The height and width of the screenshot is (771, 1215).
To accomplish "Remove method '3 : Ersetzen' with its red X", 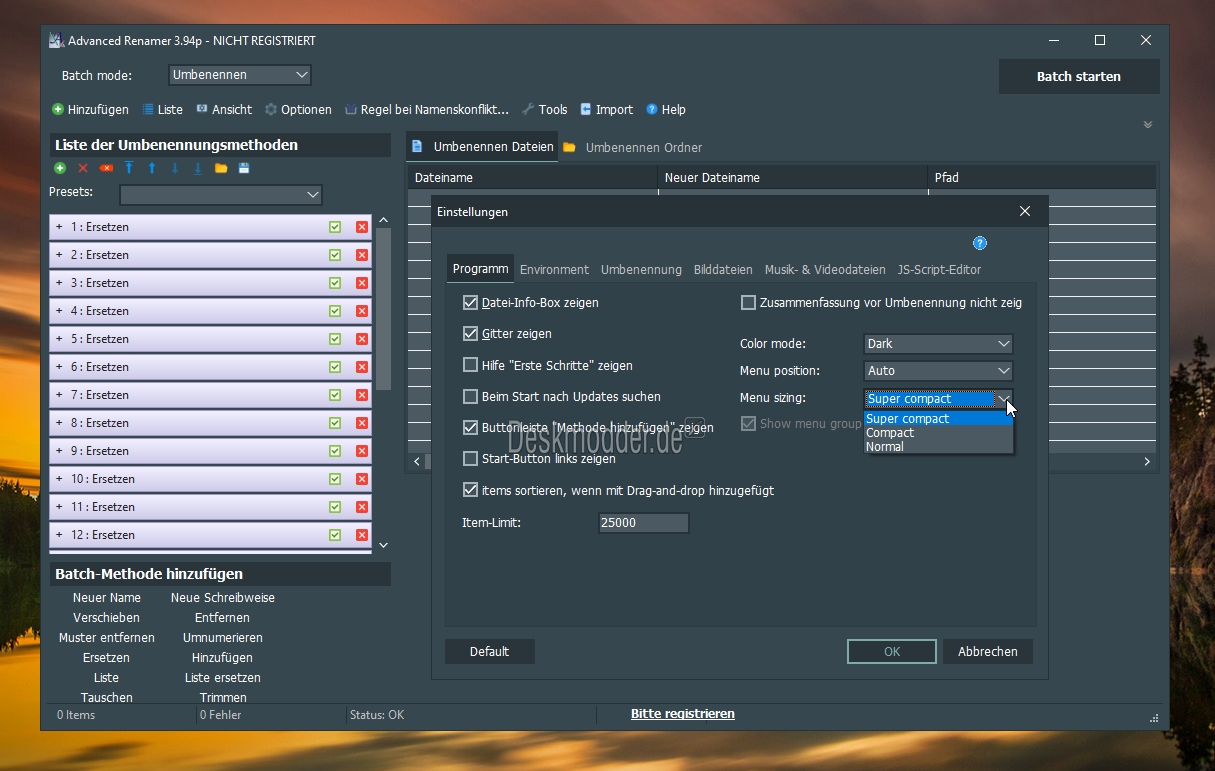I will tap(362, 283).
